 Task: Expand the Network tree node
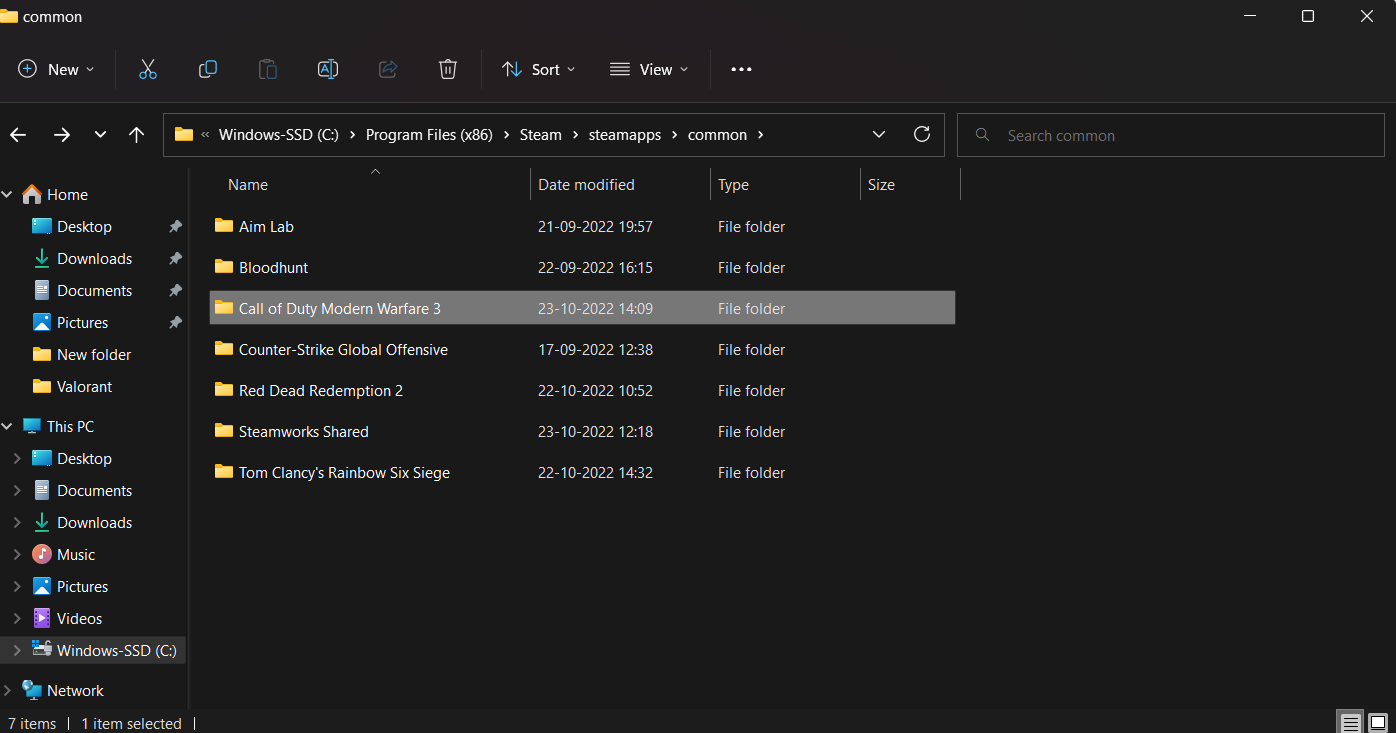click(7, 691)
